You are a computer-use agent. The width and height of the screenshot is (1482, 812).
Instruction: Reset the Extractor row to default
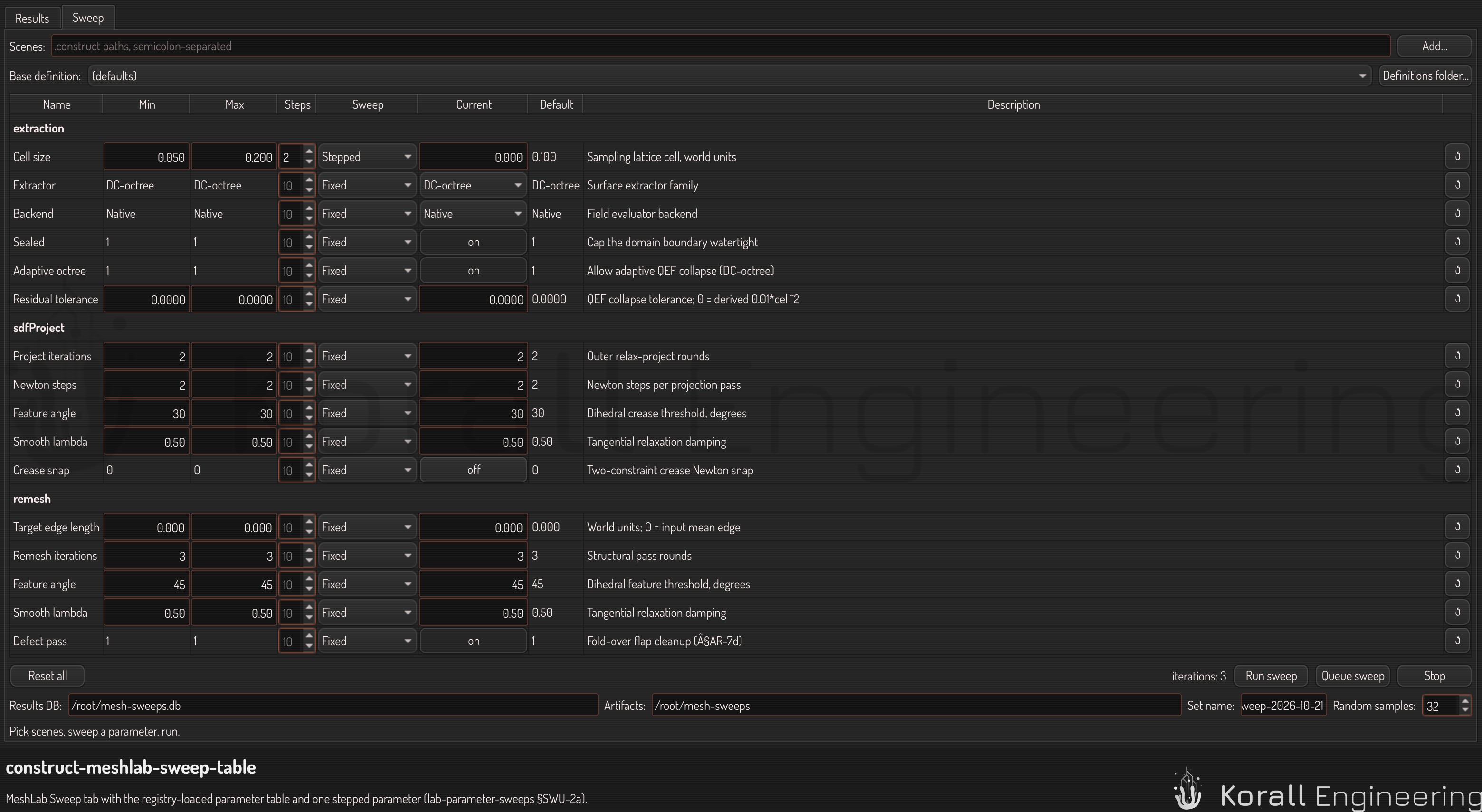(1457, 185)
